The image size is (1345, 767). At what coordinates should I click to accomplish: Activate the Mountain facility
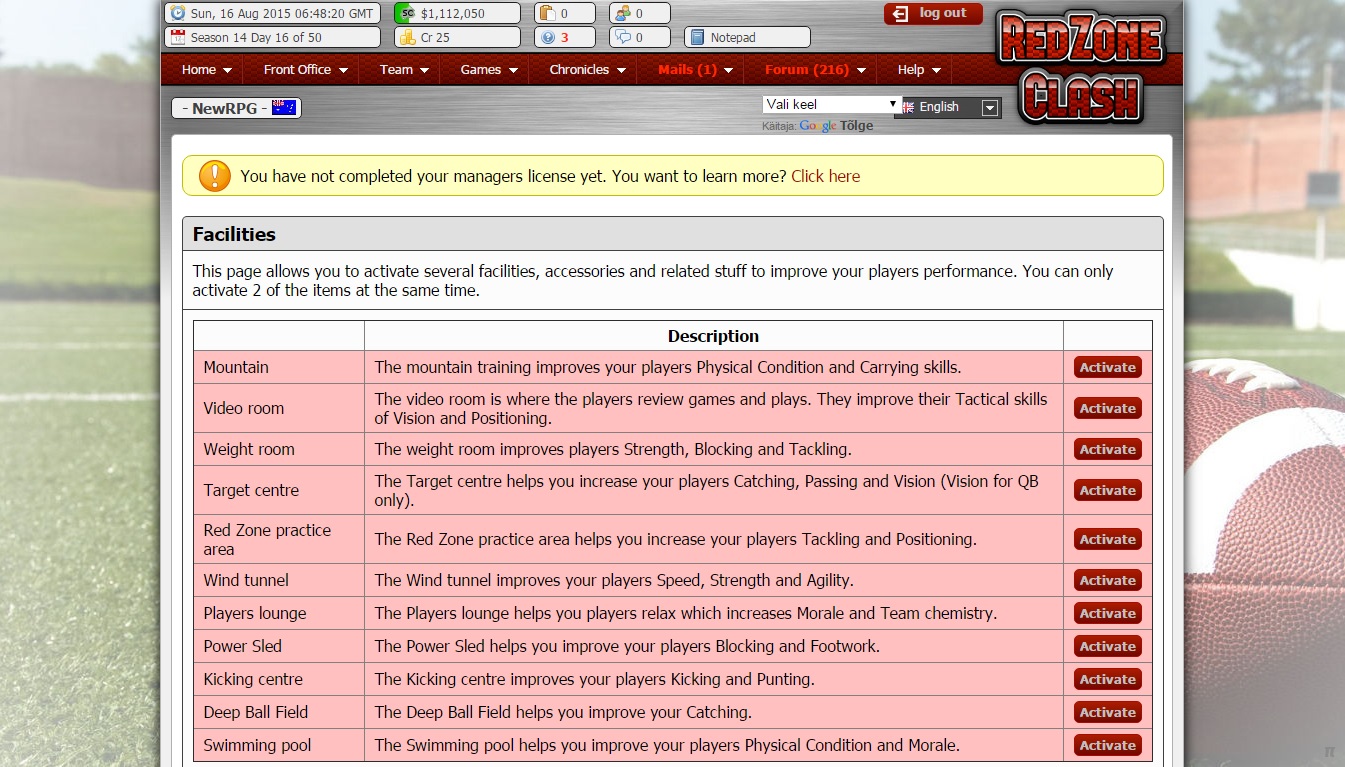click(x=1107, y=367)
